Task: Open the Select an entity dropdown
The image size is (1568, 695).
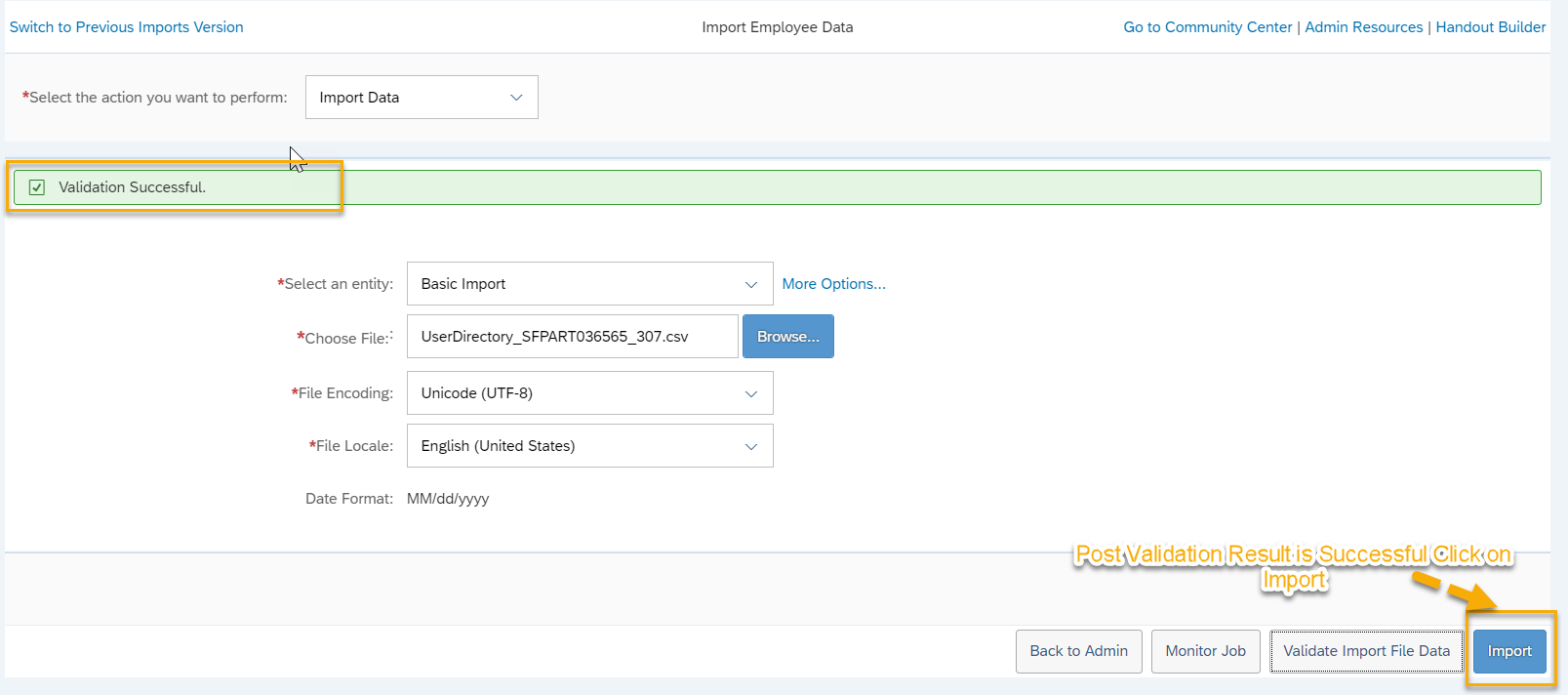Action: [588, 284]
